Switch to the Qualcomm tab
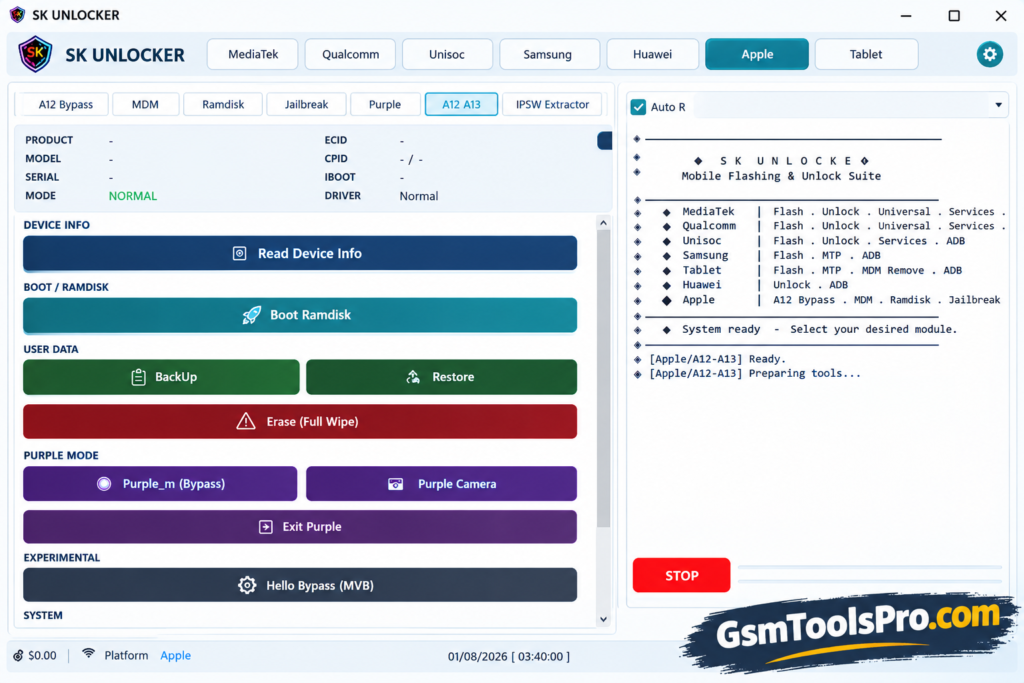The image size is (1024, 683). pos(350,54)
